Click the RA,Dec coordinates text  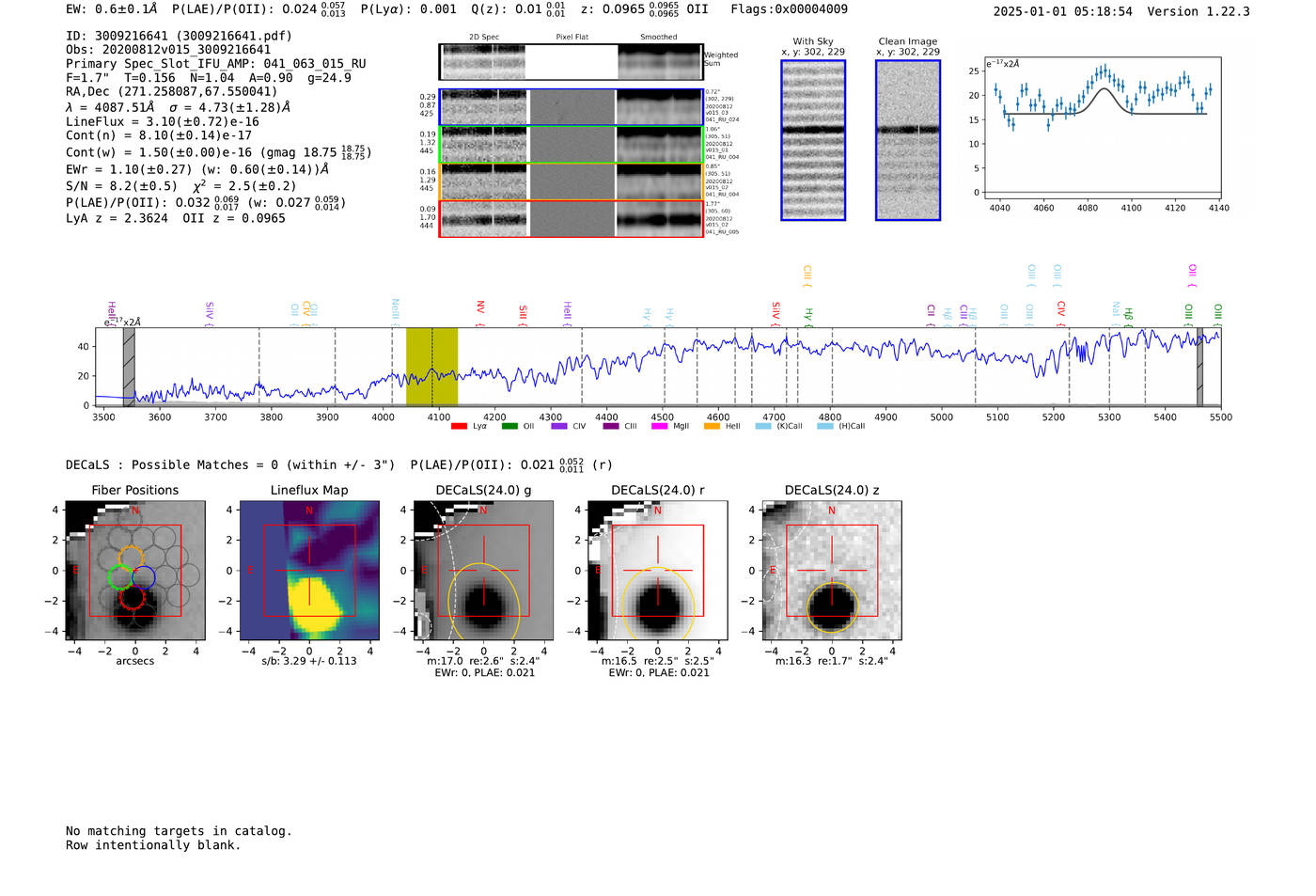[172, 91]
